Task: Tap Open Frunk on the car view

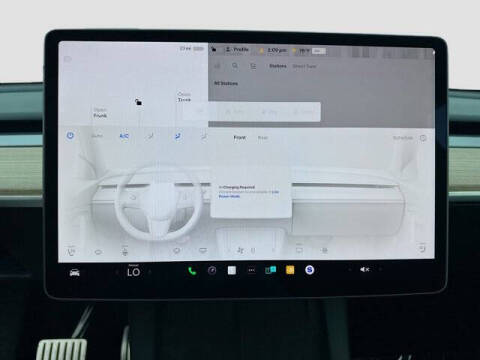Action: pos(100,113)
